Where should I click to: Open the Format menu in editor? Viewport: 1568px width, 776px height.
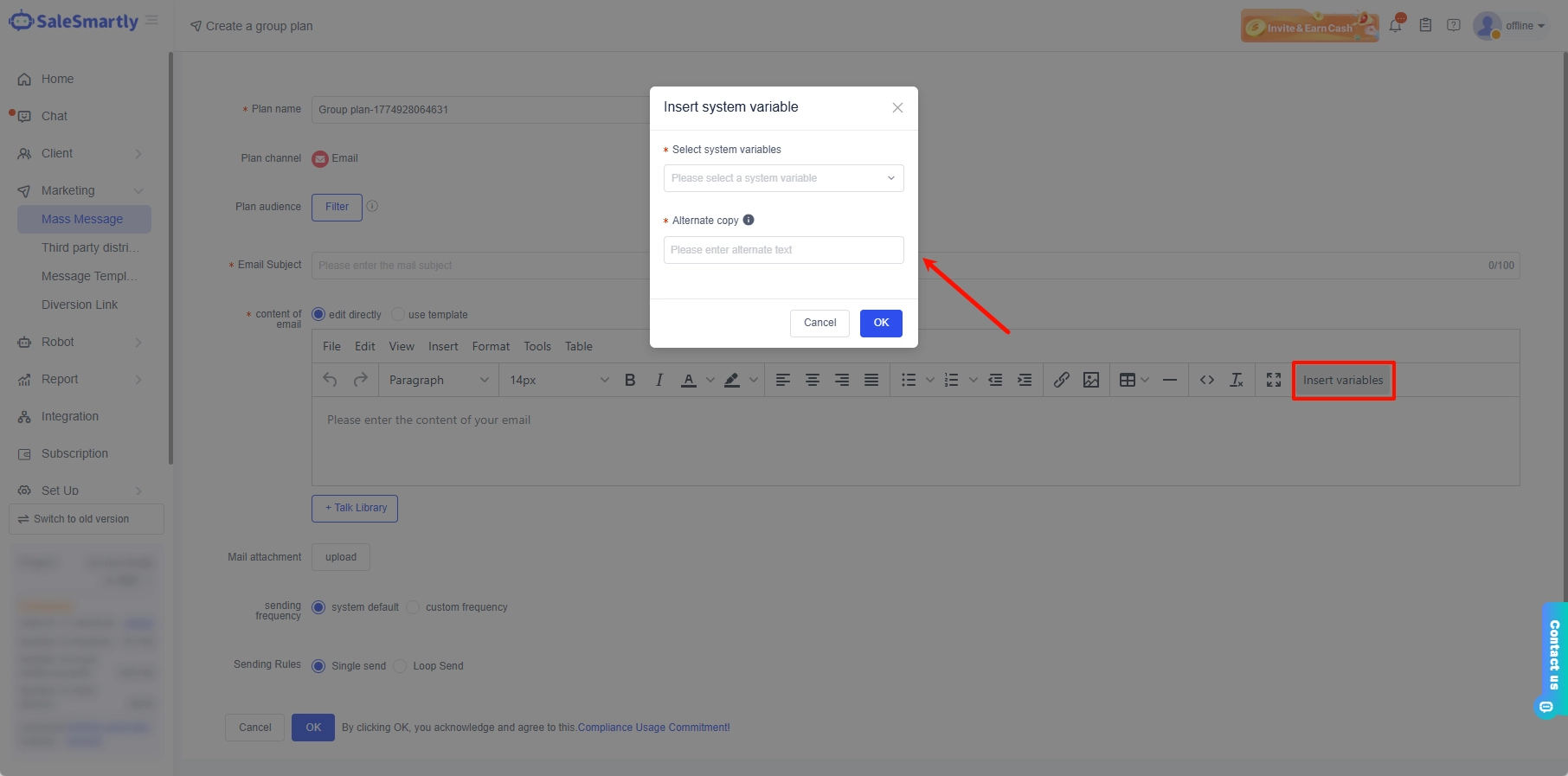[x=491, y=346]
